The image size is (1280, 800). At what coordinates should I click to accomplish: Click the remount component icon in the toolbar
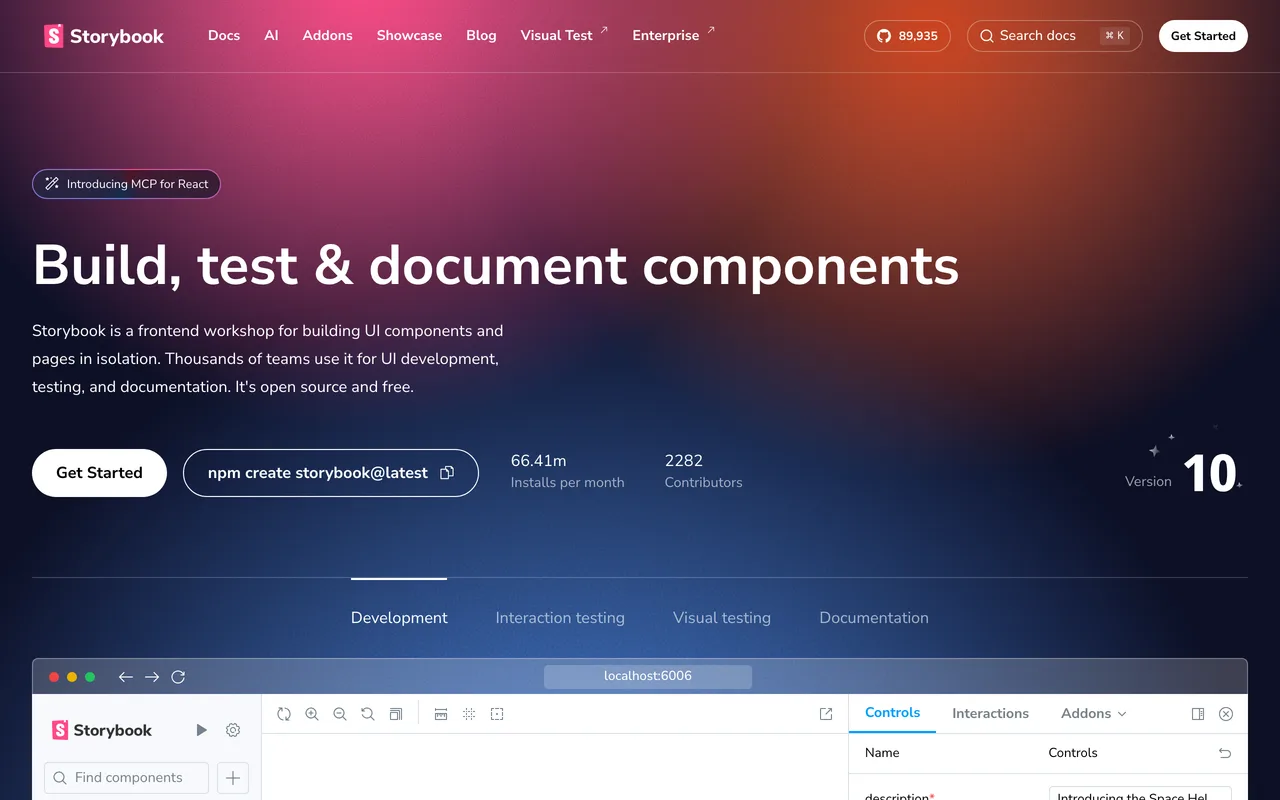[x=284, y=714]
